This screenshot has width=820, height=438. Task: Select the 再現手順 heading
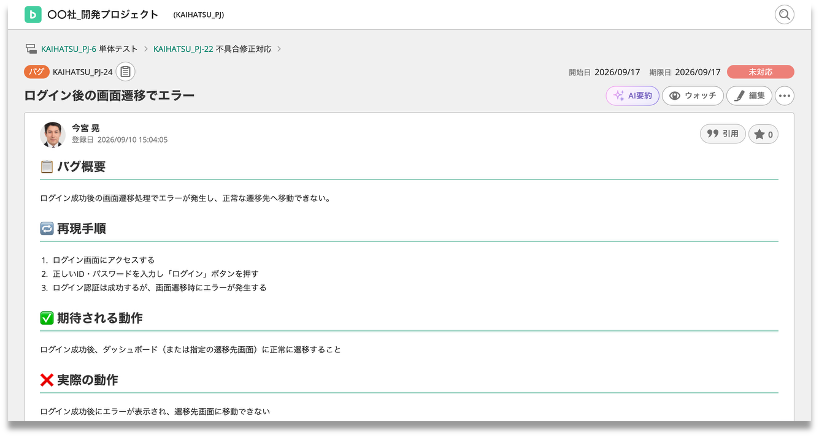[x=81, y=229]
